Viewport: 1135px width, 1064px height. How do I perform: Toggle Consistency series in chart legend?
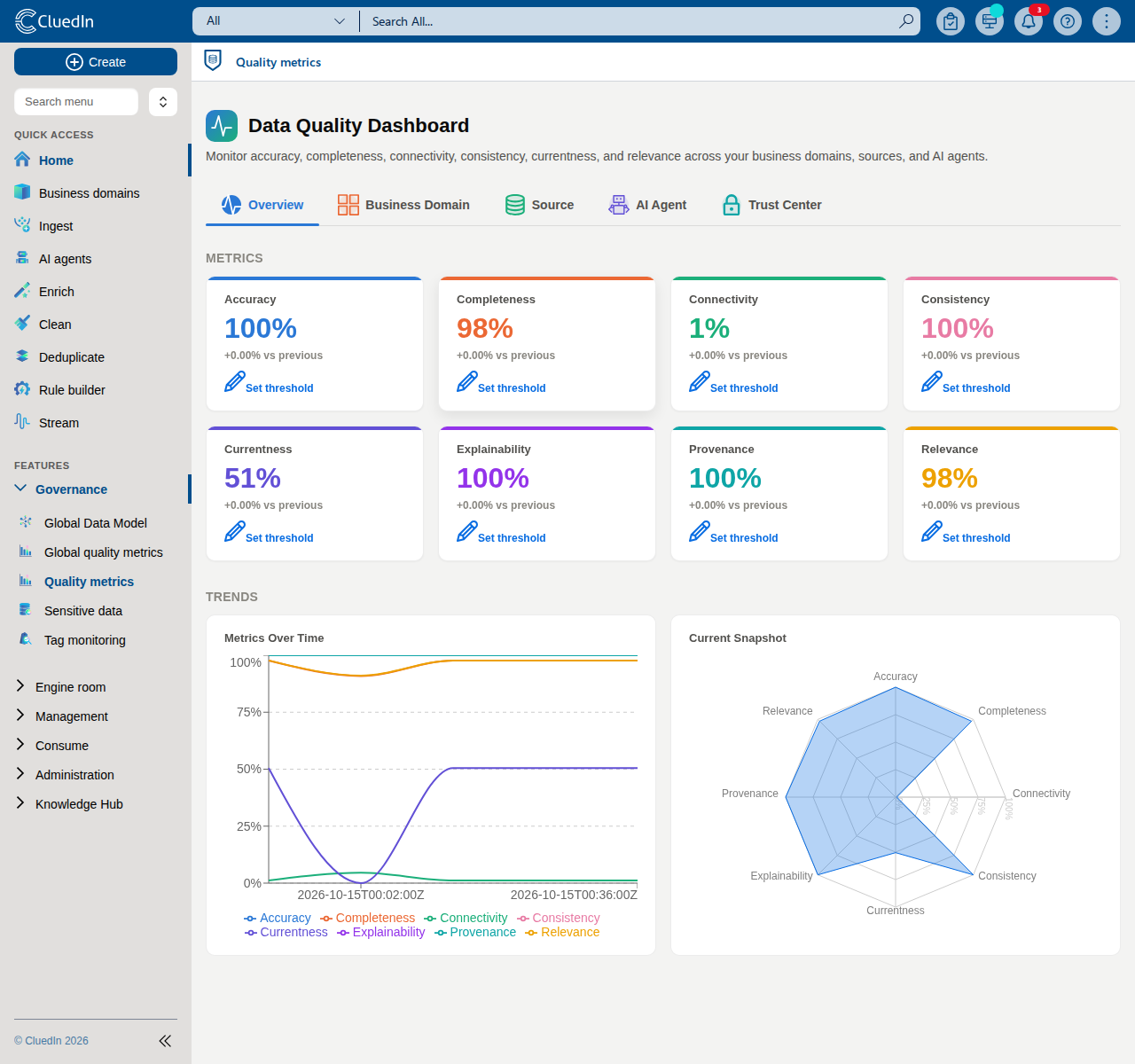click(x=559, y=918)
